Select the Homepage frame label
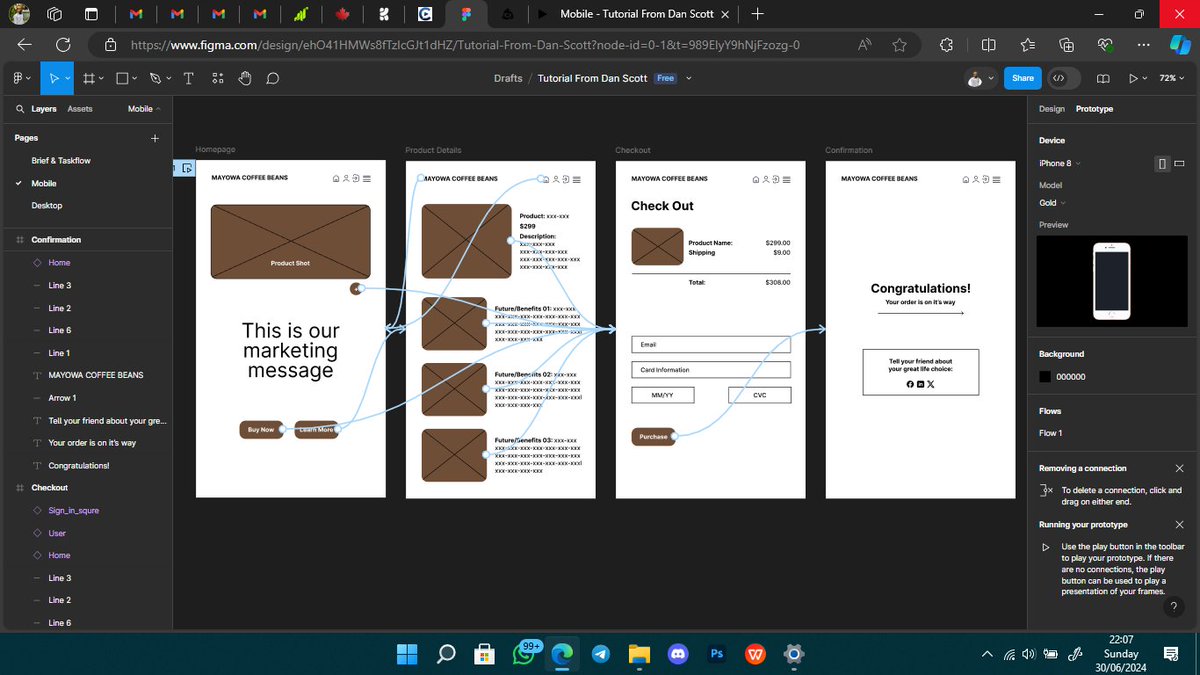 pos(215,150)
